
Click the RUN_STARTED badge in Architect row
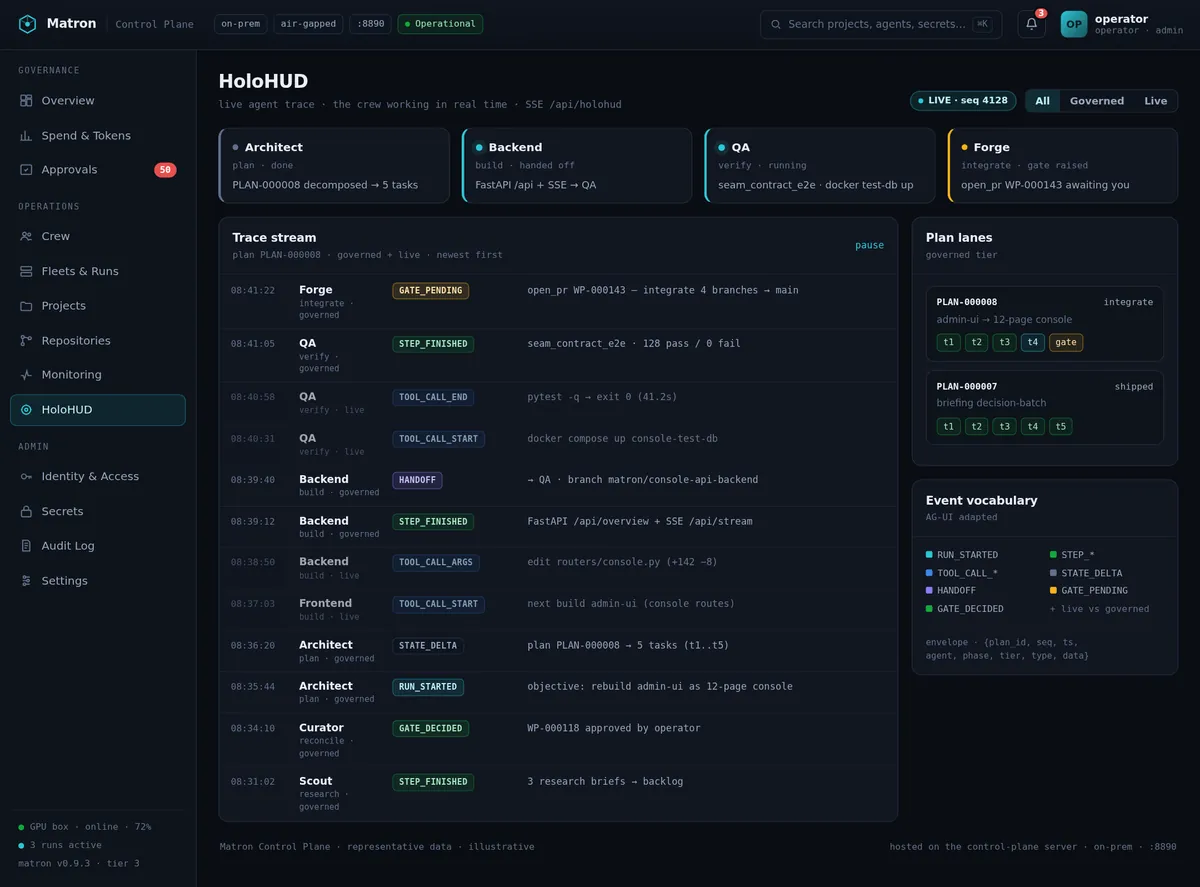(427, 687)
